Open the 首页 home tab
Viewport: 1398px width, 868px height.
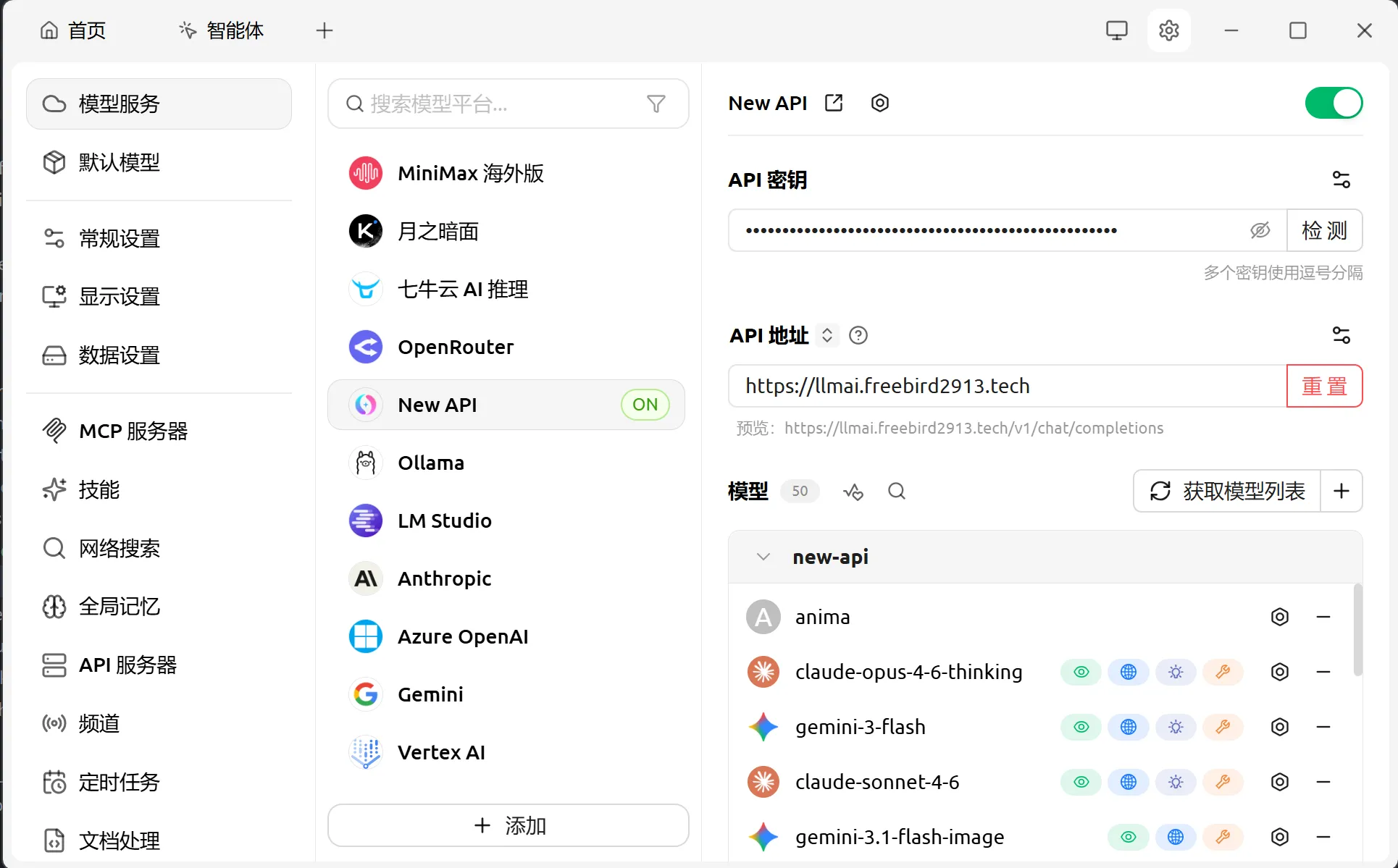tap(73, 30)
